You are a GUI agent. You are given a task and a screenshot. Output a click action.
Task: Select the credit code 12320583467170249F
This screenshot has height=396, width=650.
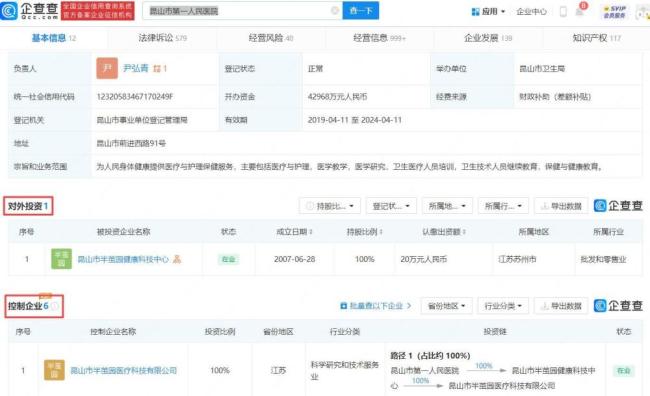click(x=135, y=97)
